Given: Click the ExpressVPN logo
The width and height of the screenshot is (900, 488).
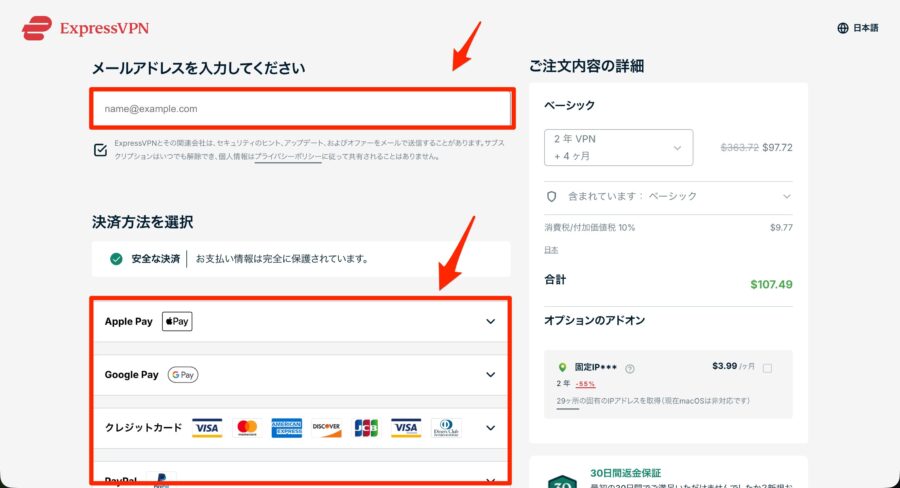Looking at the screenshot, I should [86, 28].
